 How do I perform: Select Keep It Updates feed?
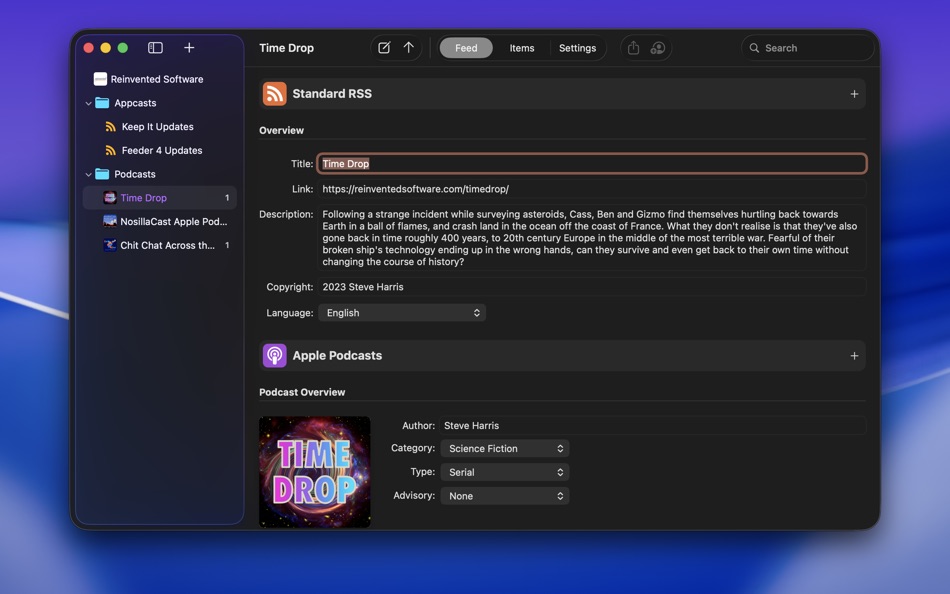[159, 127]
